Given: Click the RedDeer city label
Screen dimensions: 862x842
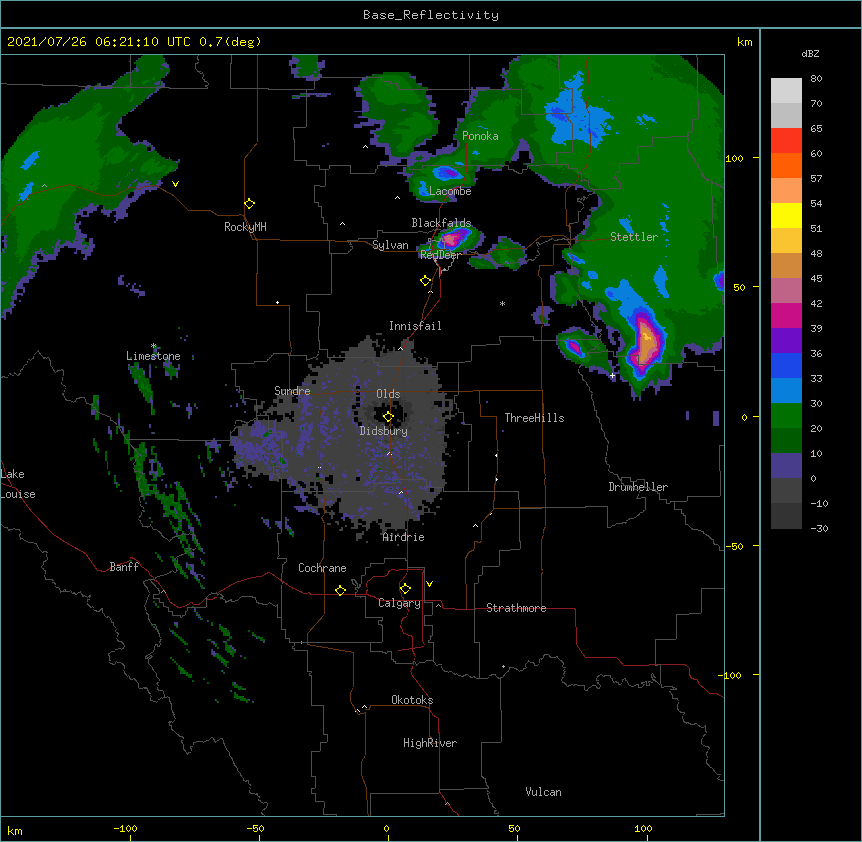Looking at the screenshot, I should (440, 255).
